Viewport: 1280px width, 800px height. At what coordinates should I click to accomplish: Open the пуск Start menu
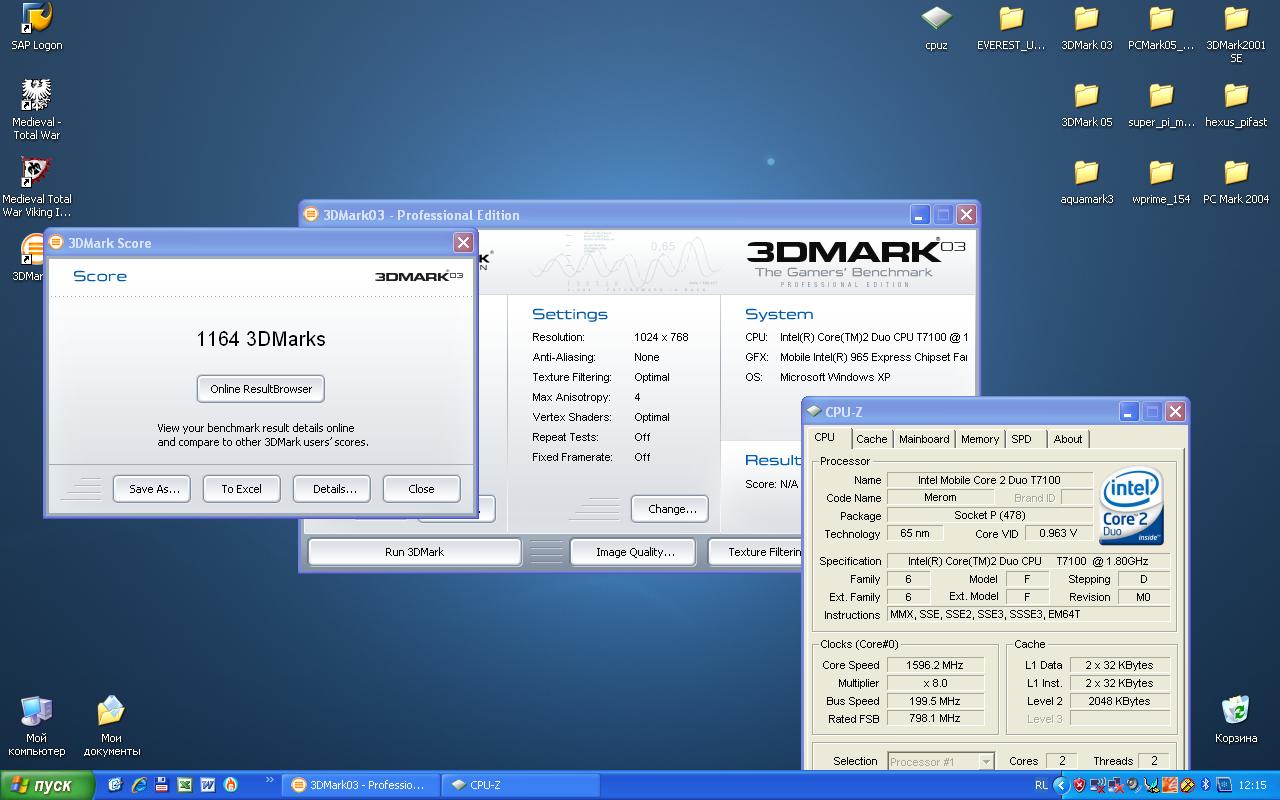pos(48,785)
